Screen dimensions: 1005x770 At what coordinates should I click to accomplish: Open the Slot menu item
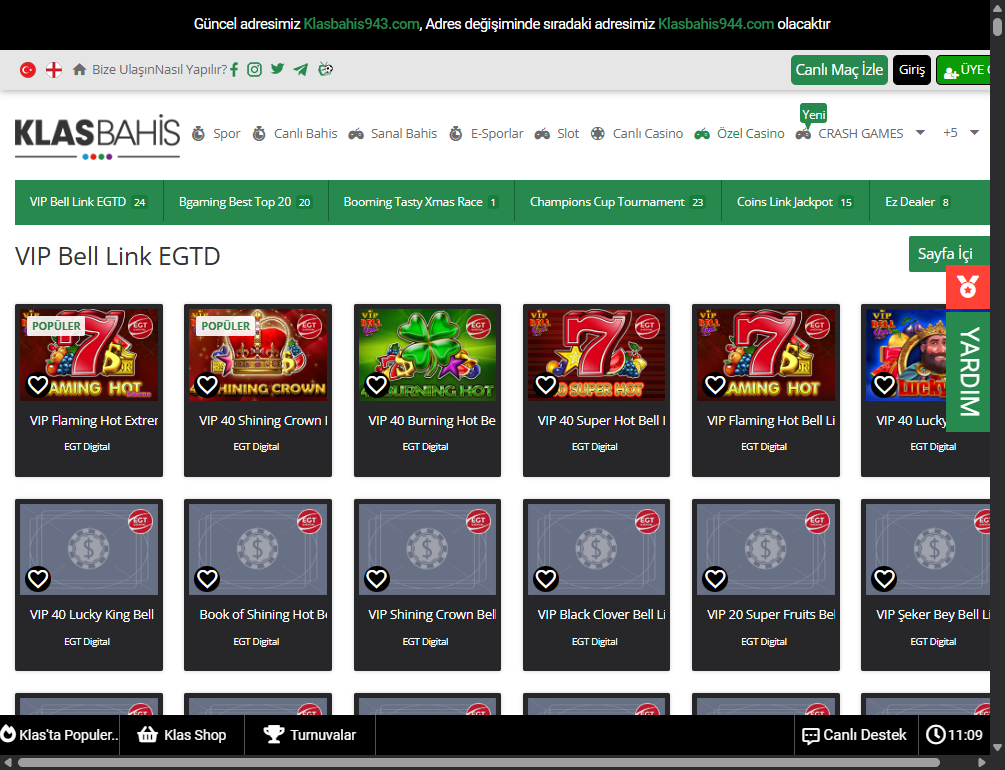567,133
